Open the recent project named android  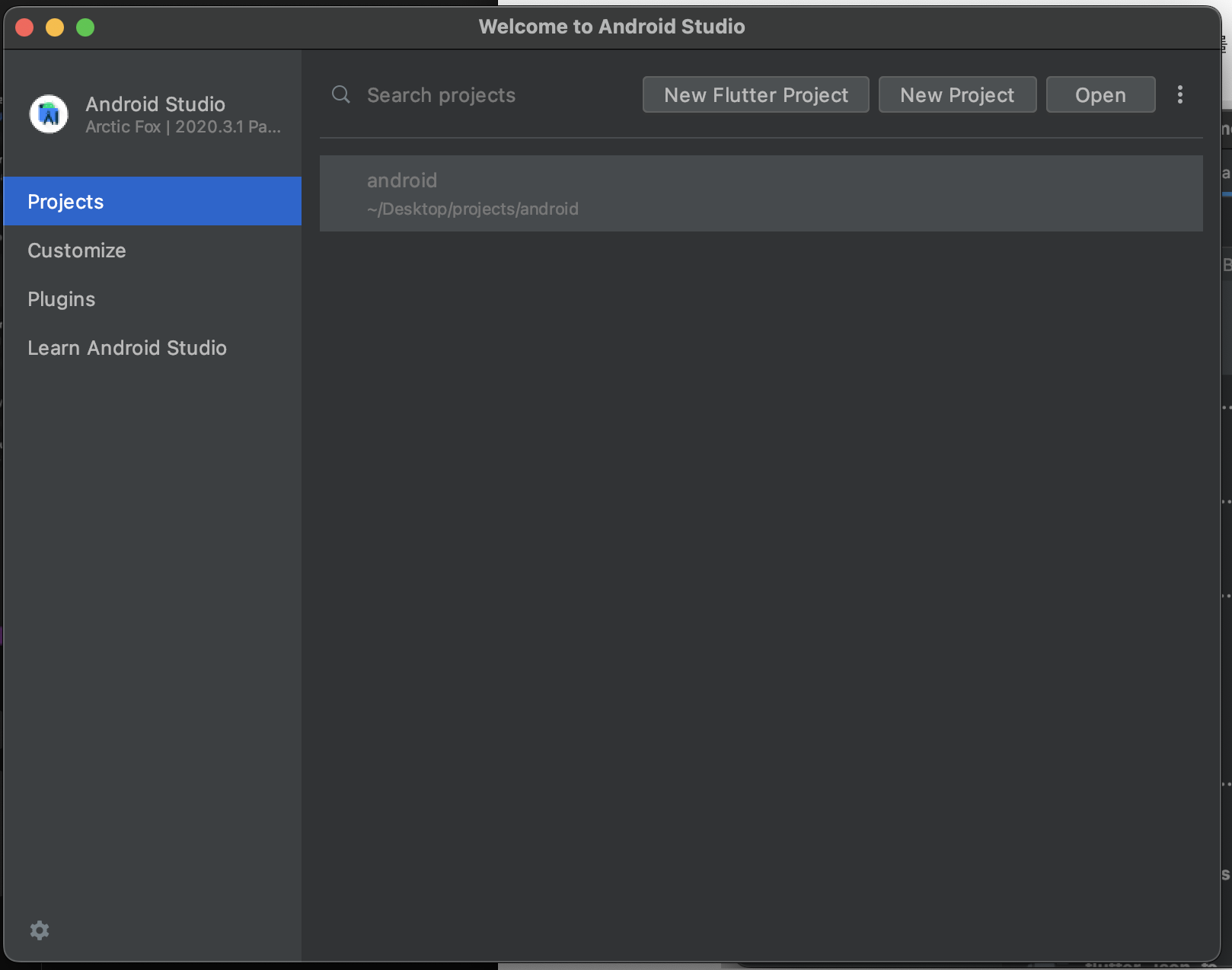click(761, 193)
